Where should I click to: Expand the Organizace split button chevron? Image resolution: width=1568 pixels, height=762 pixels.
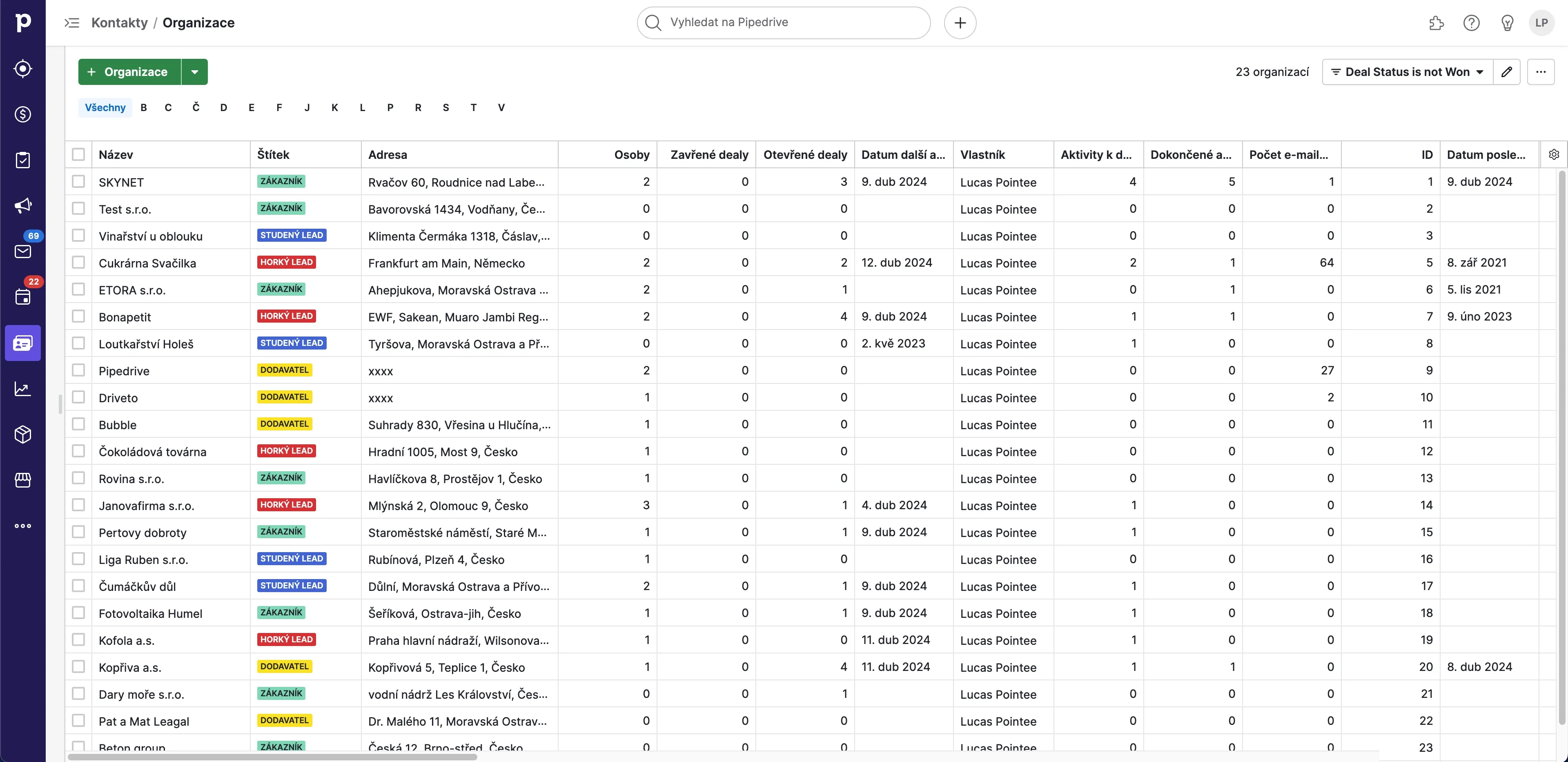click(x=195, y=71)
